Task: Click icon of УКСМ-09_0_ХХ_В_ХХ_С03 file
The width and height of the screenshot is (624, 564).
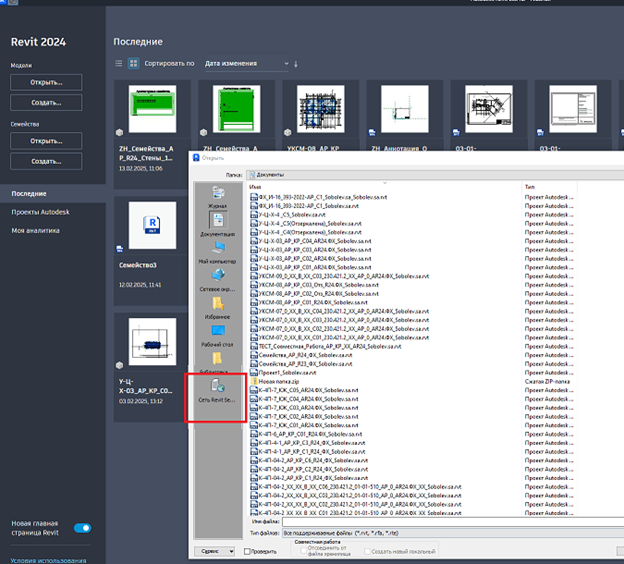Action: [254, 276]
